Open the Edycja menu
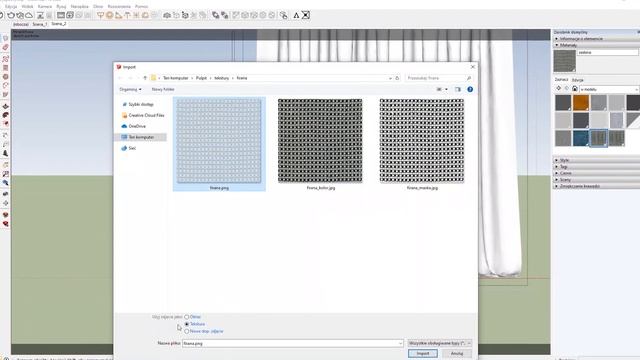640x360 pixels. (x=11, y=7)
